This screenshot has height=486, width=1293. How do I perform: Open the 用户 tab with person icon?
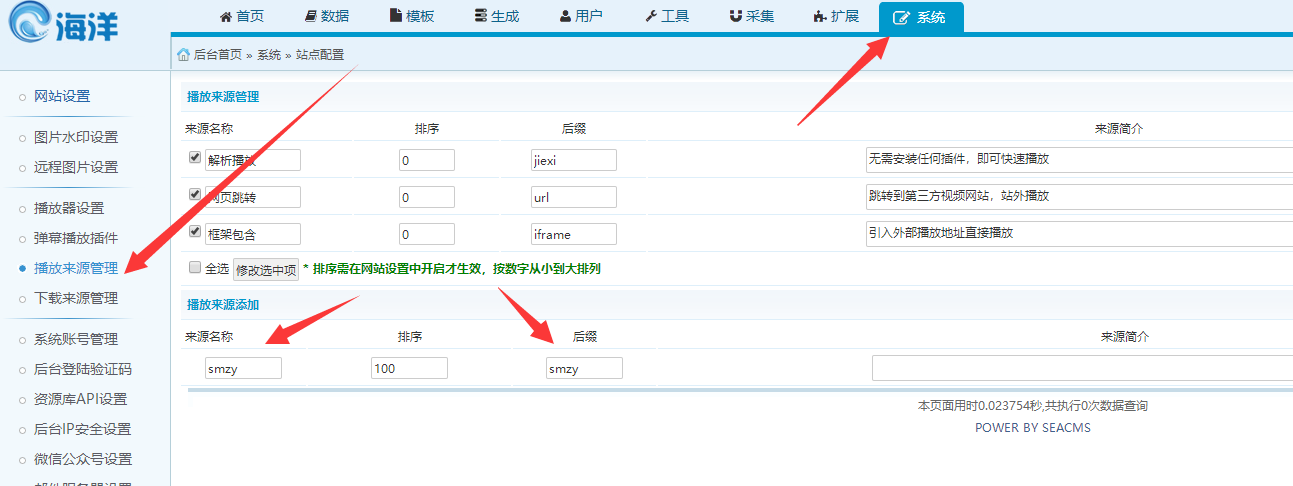click(x=581, y=16)
